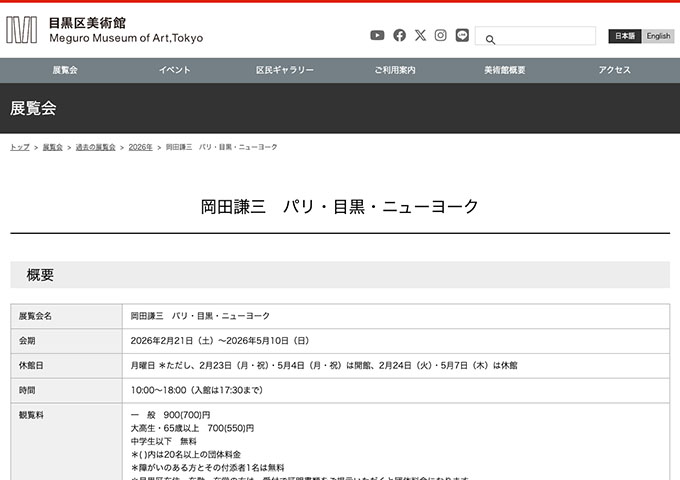
Task: Open the イベント navigation menu
Action: [174, 70]
